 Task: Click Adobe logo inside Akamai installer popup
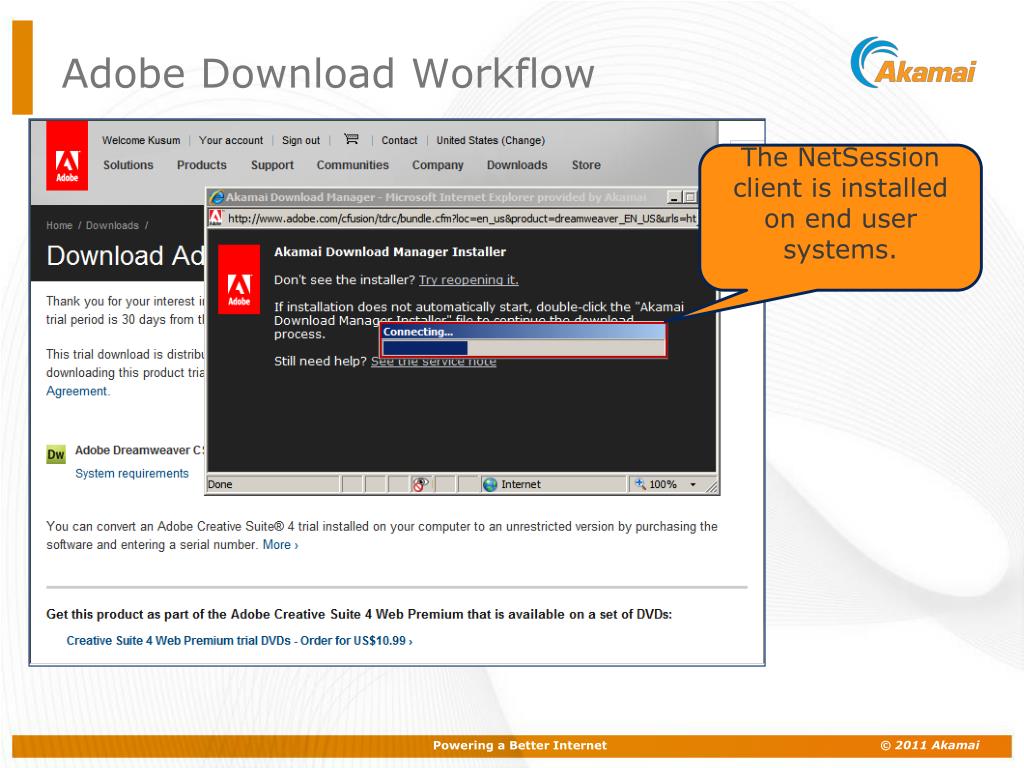coord(238,280)
